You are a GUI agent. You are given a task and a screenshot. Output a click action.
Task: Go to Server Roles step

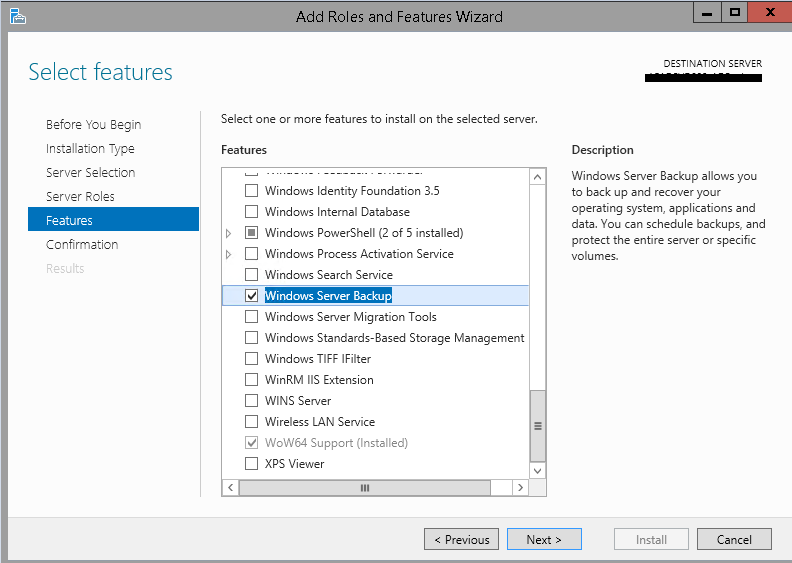pyautogui.click(x=80, y=196)
